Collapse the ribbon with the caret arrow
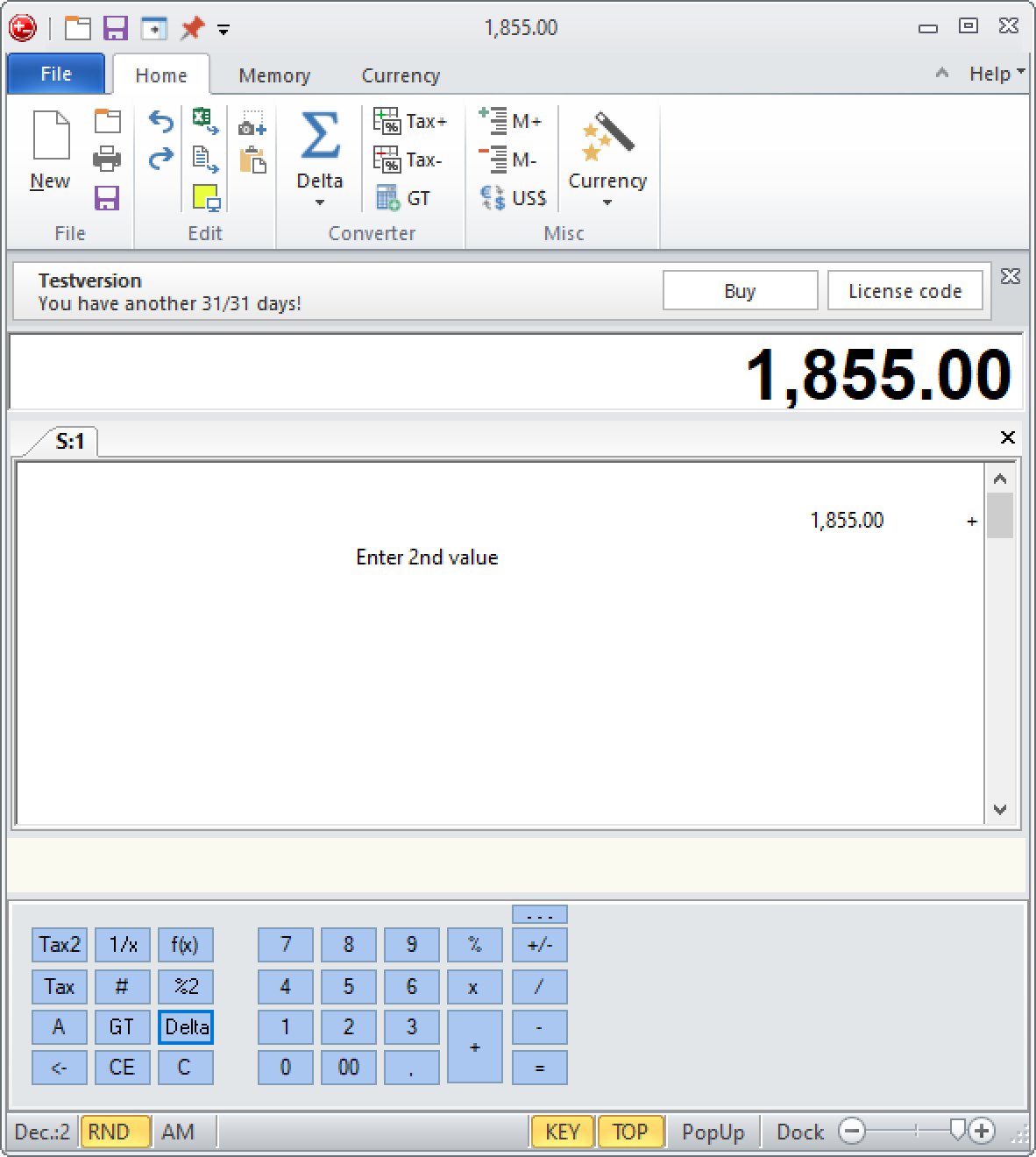Screen dimensions: 1036x1157 942,74
